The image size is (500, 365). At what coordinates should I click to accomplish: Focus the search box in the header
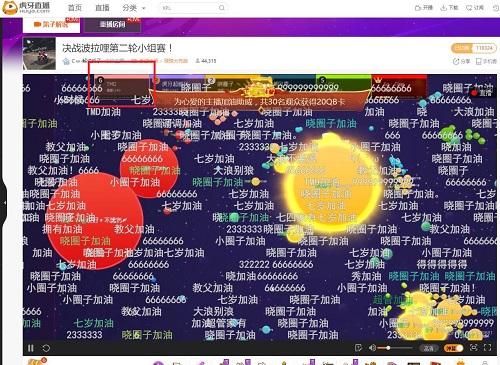(x=193, y=8)
